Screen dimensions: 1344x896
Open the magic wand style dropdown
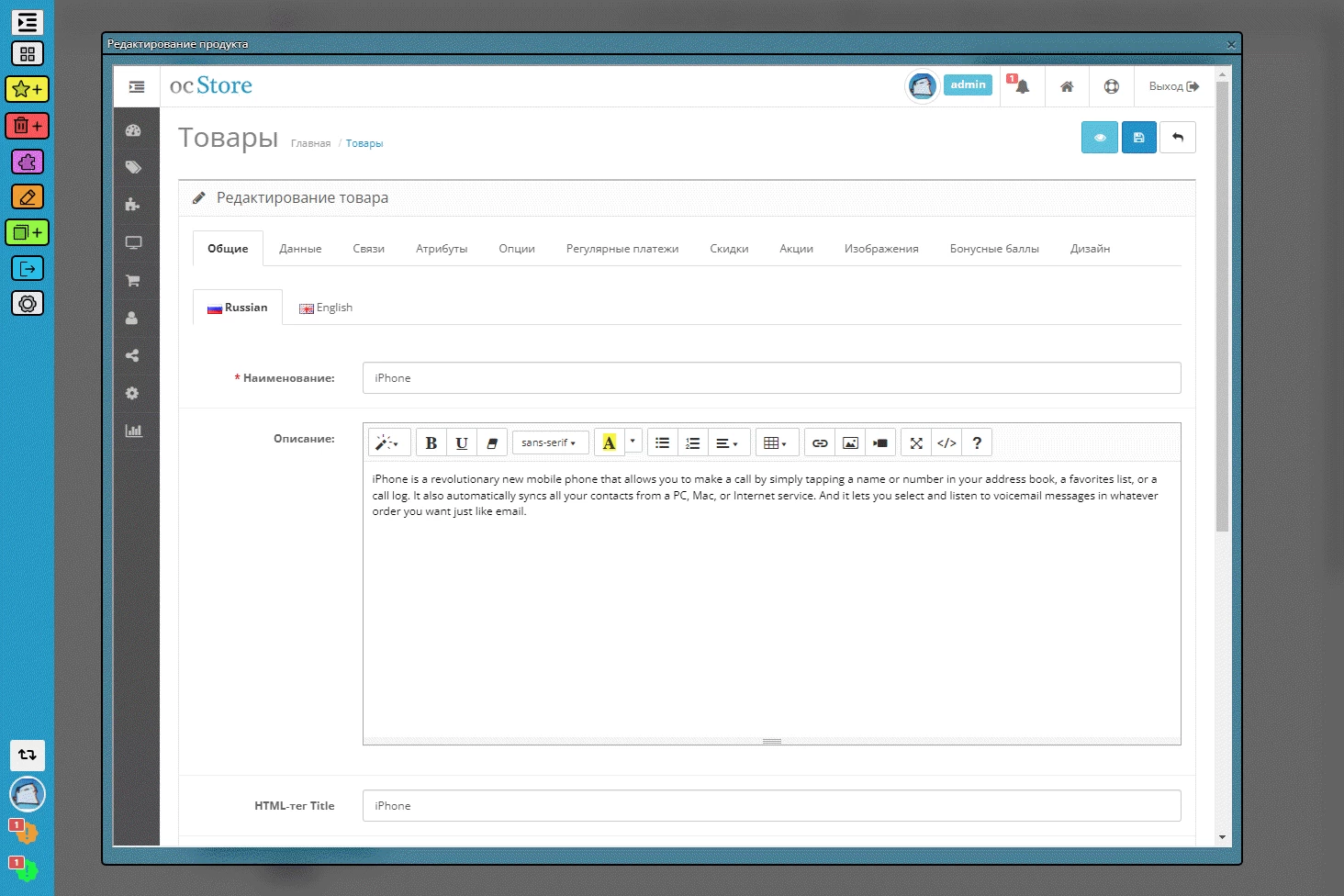[x=389, y=442]
